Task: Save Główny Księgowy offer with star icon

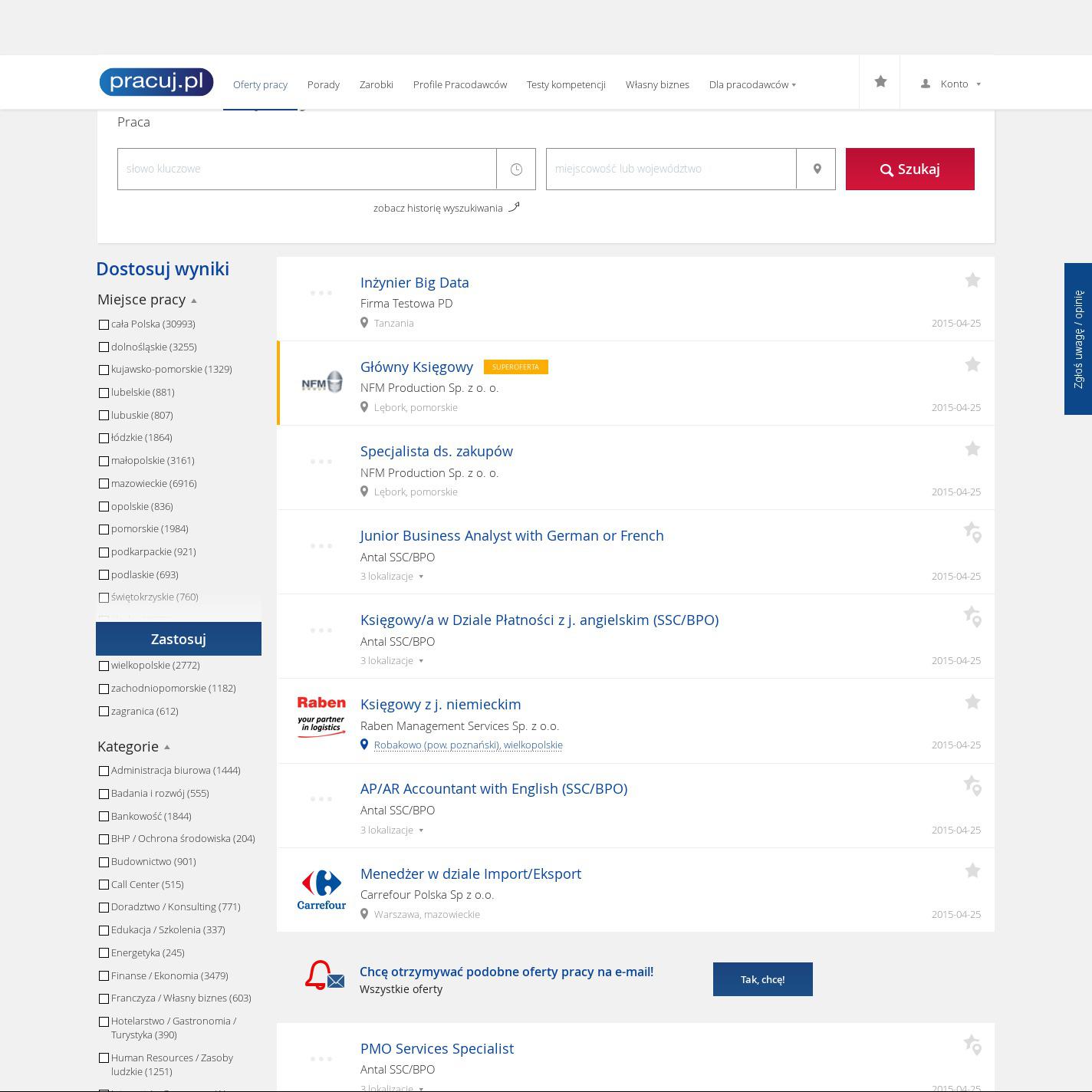Action: (x=972, y=365)
